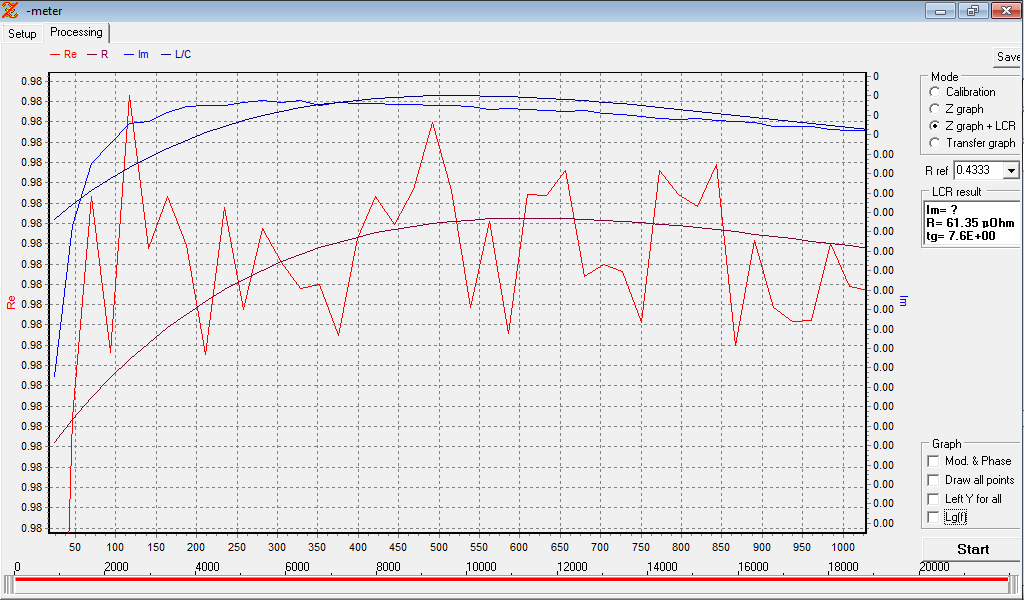1024x600 pixels.
Task: Click the Save button
Action: coord(1008,57)
